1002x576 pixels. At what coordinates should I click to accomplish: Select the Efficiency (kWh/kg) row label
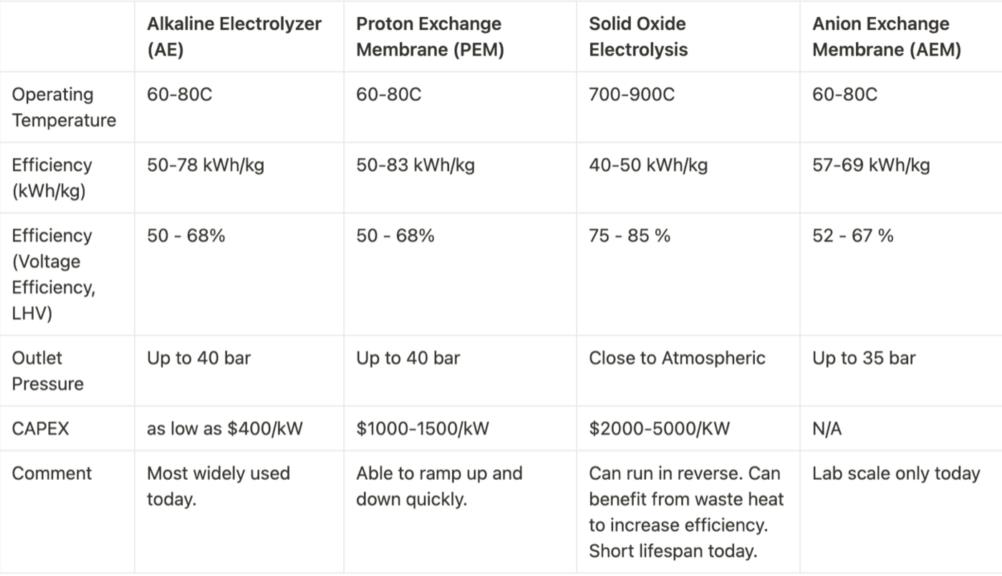[x=52, y=178]
